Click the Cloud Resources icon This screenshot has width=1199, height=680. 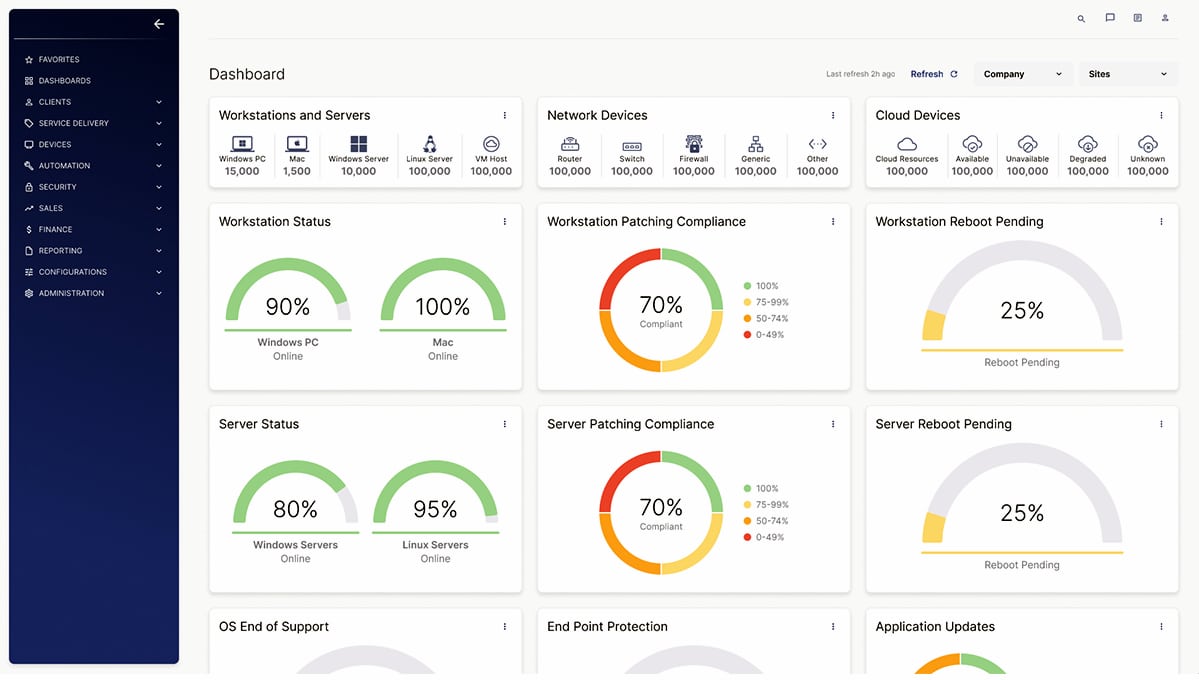[906, 144]
